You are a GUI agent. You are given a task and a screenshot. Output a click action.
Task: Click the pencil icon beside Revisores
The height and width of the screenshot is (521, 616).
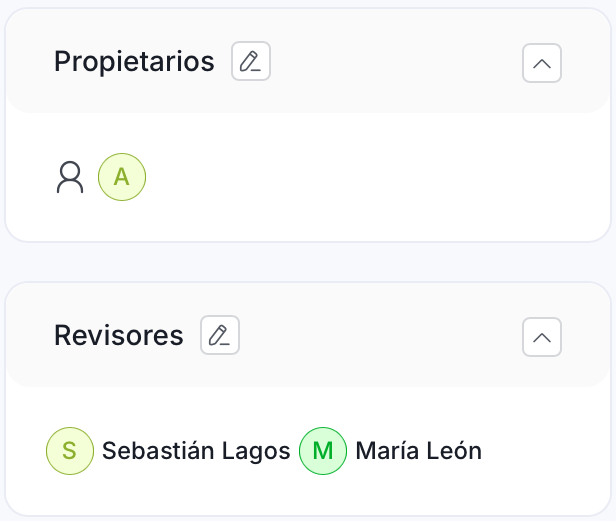pos(220,336)
